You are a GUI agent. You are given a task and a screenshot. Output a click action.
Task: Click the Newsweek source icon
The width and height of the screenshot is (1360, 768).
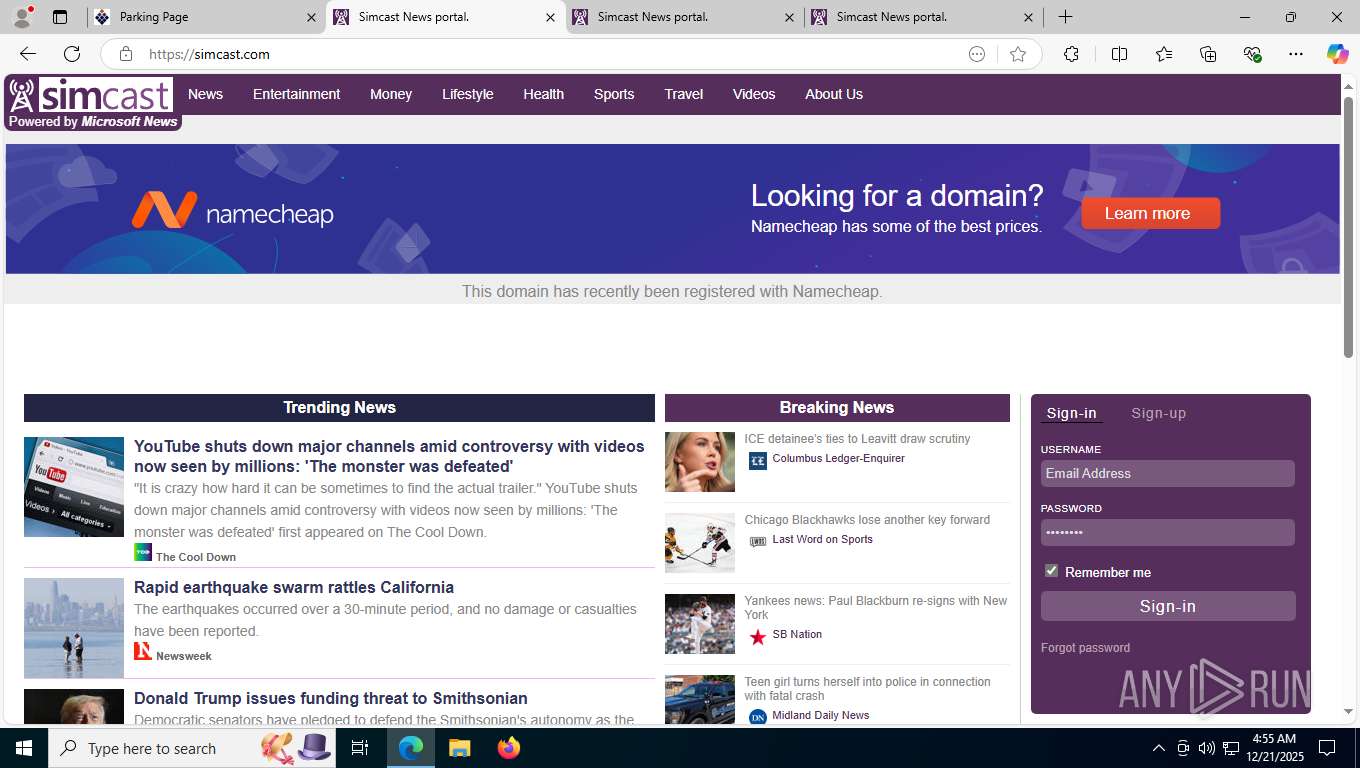(x=143, y=652)
